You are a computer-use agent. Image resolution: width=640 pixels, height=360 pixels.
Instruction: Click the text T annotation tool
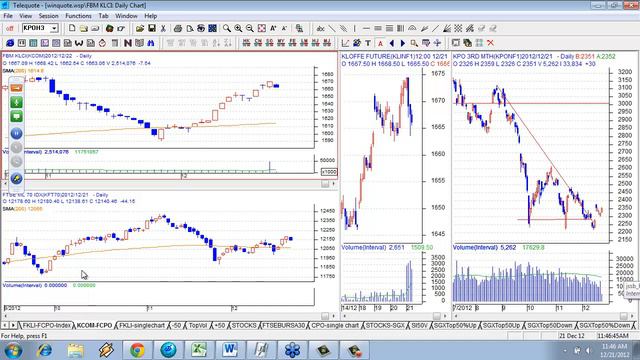pyautogui.click(x=368, y=42)
